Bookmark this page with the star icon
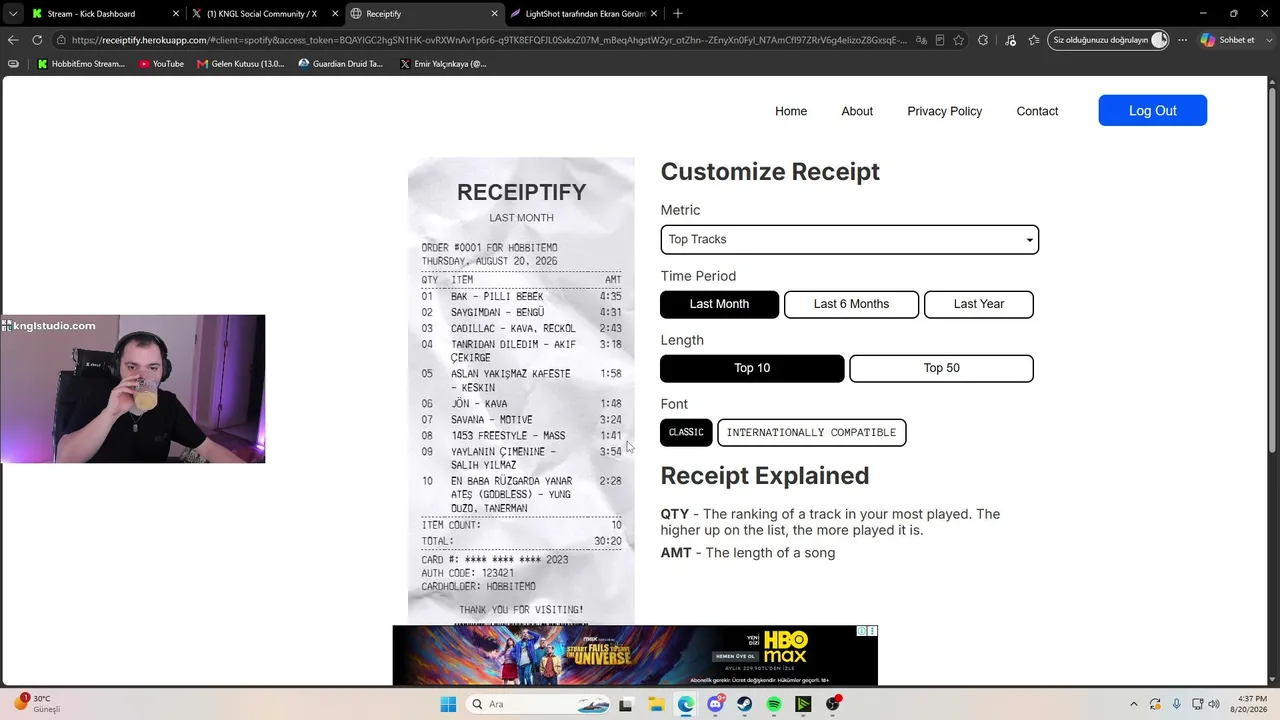The width and height of the screenshot is (1280, 720). point(959,40)
